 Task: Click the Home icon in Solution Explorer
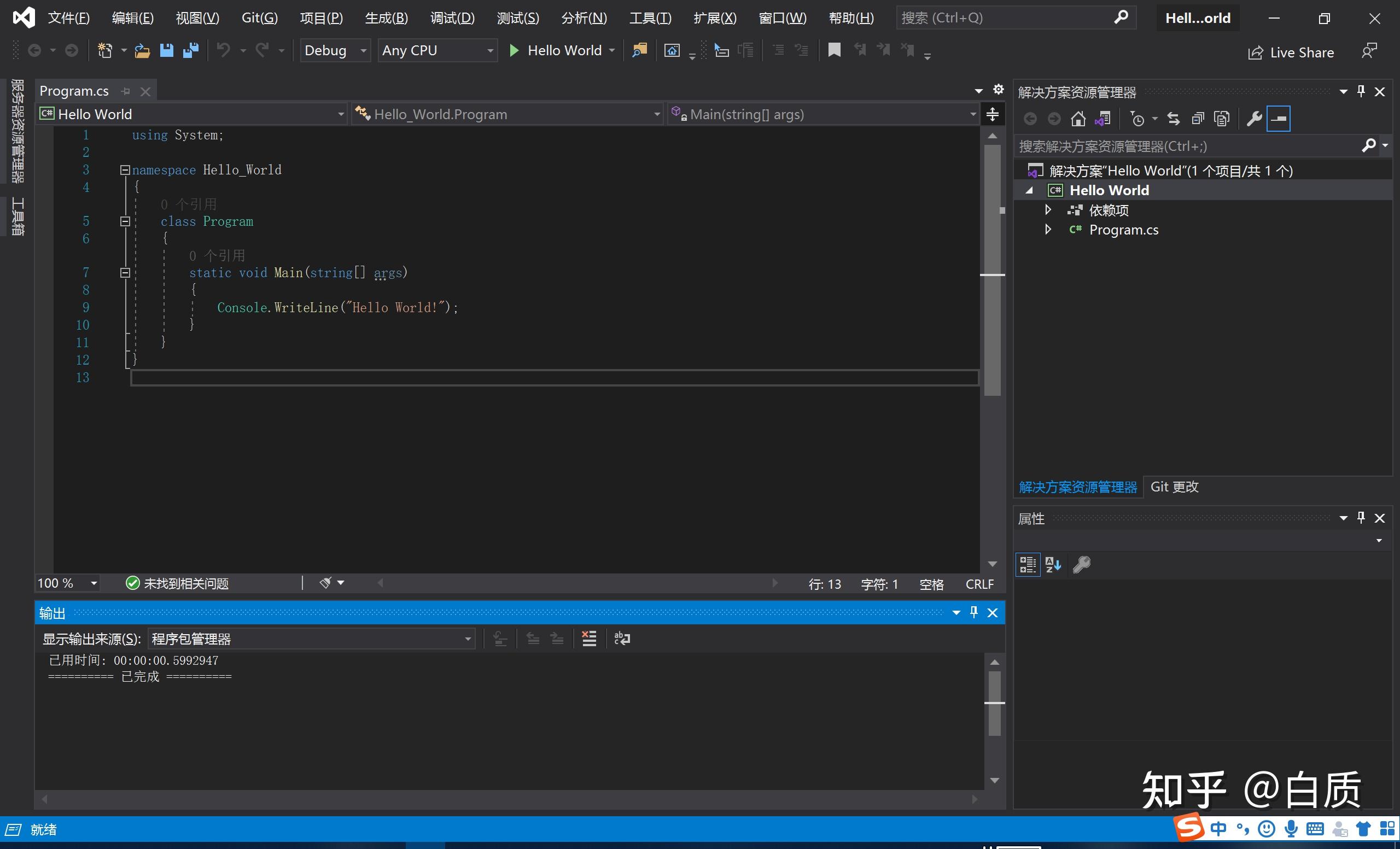pos(1078,119)
